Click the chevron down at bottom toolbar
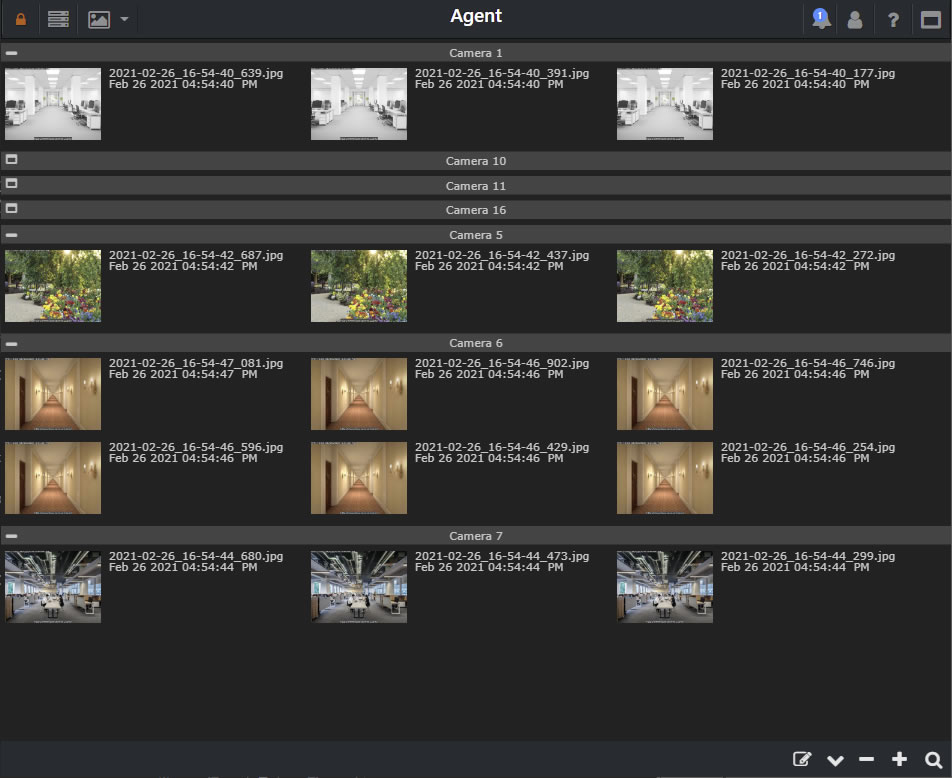952x778 pixels. tap(834, 759)
